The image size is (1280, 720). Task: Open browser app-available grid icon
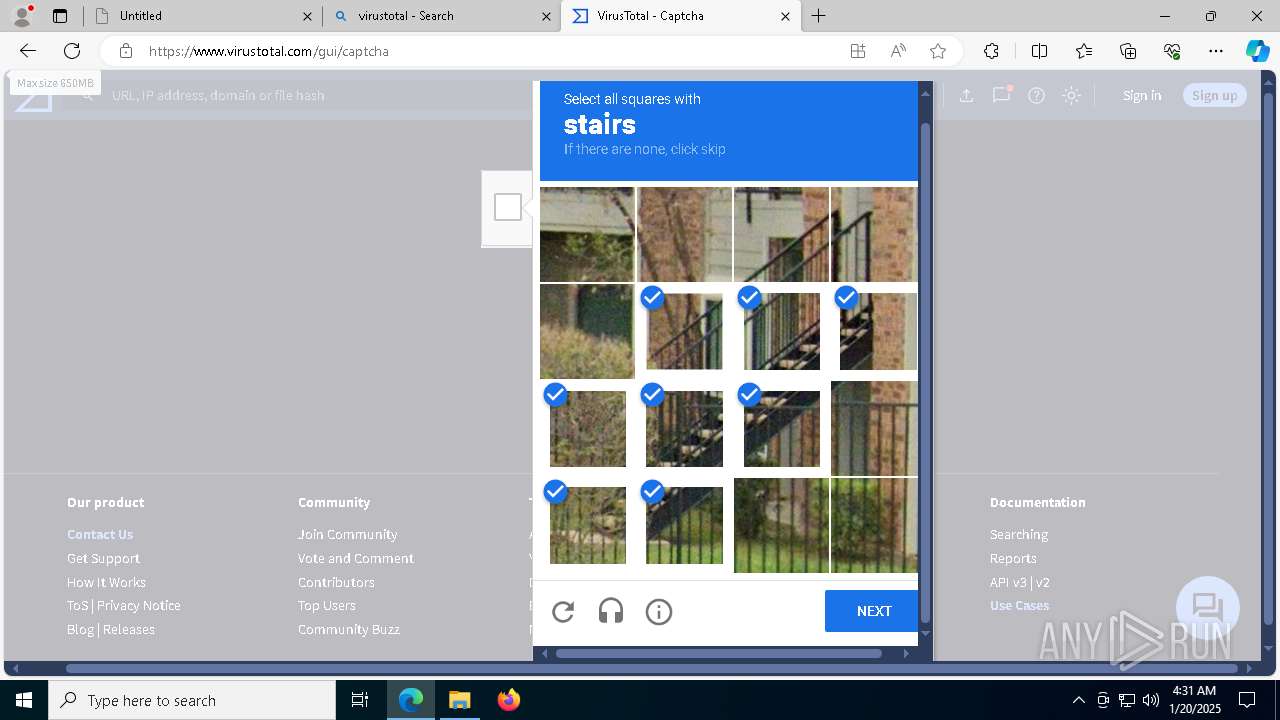pyautogui.click(x=858, y=51)
